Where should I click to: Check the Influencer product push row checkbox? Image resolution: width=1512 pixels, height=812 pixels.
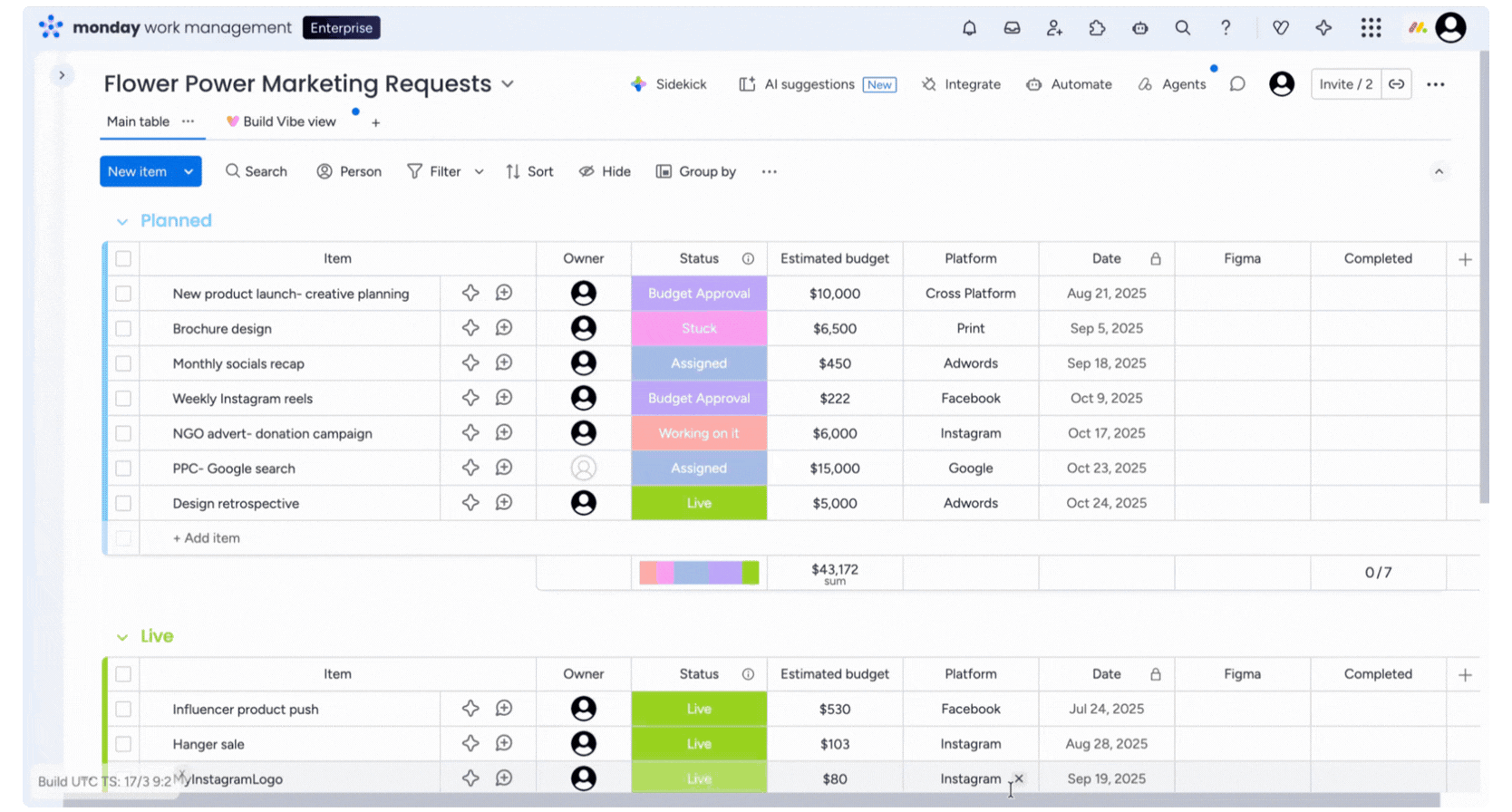point(123,710)
